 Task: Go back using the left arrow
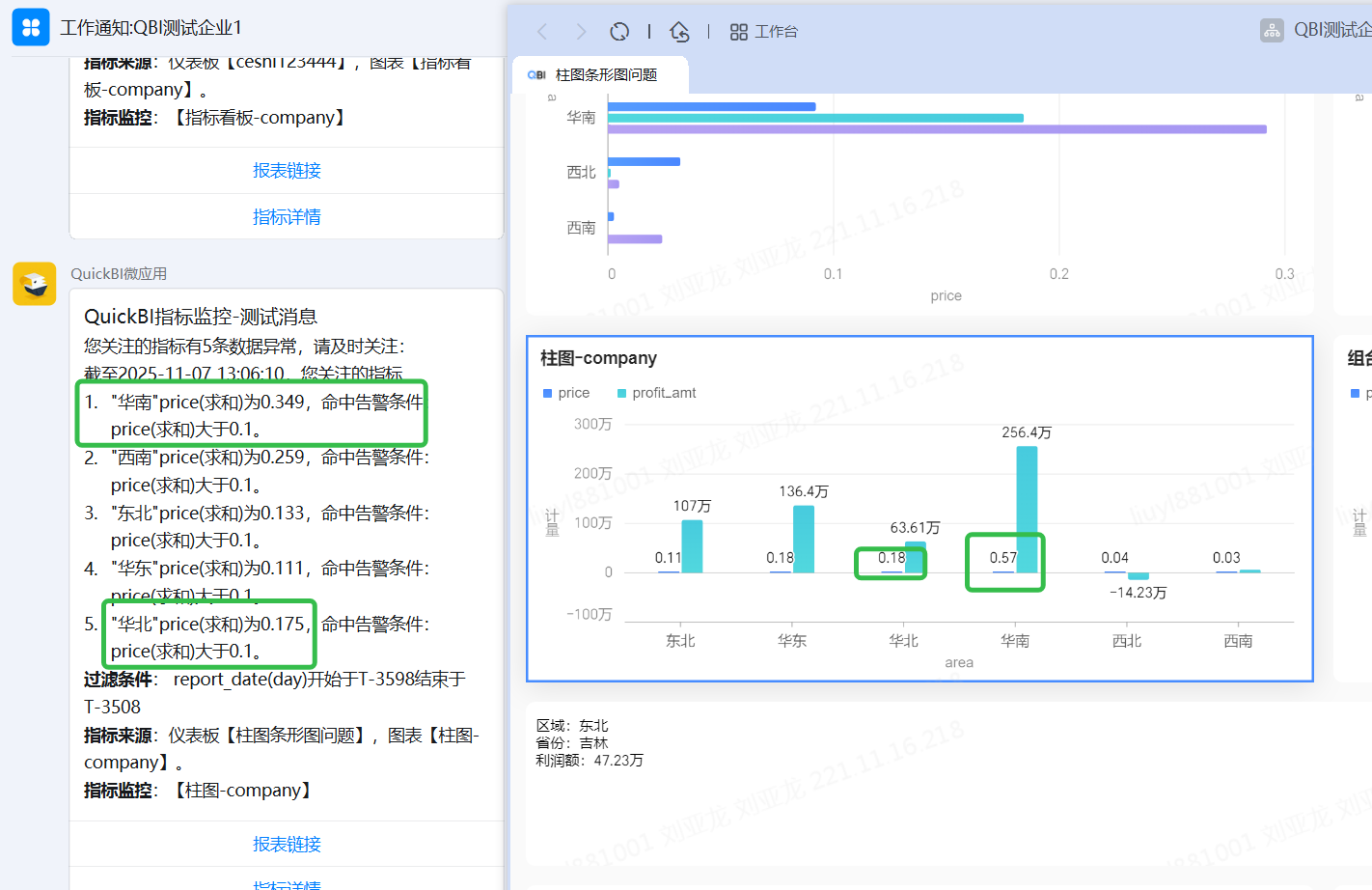coord(542,32)
